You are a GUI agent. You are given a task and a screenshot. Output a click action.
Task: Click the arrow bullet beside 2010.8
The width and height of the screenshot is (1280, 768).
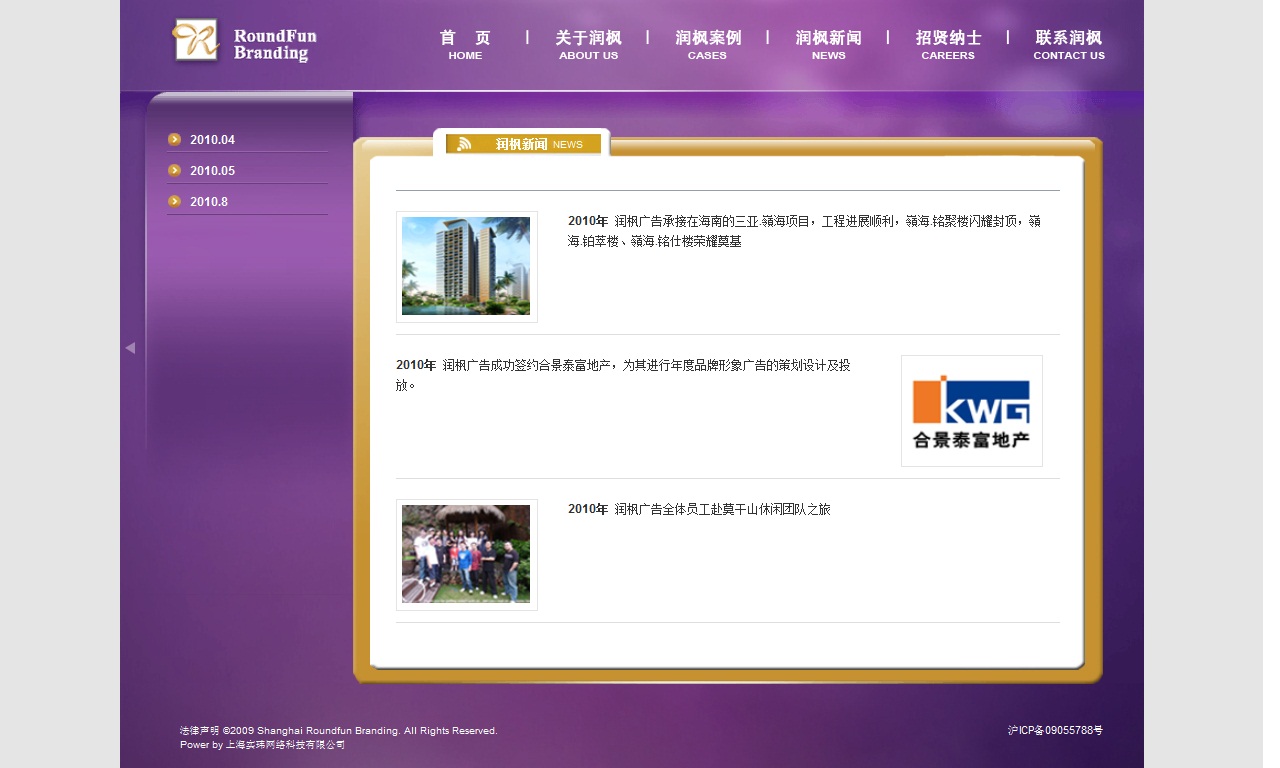pyautogui.click(x=175, y=201)
